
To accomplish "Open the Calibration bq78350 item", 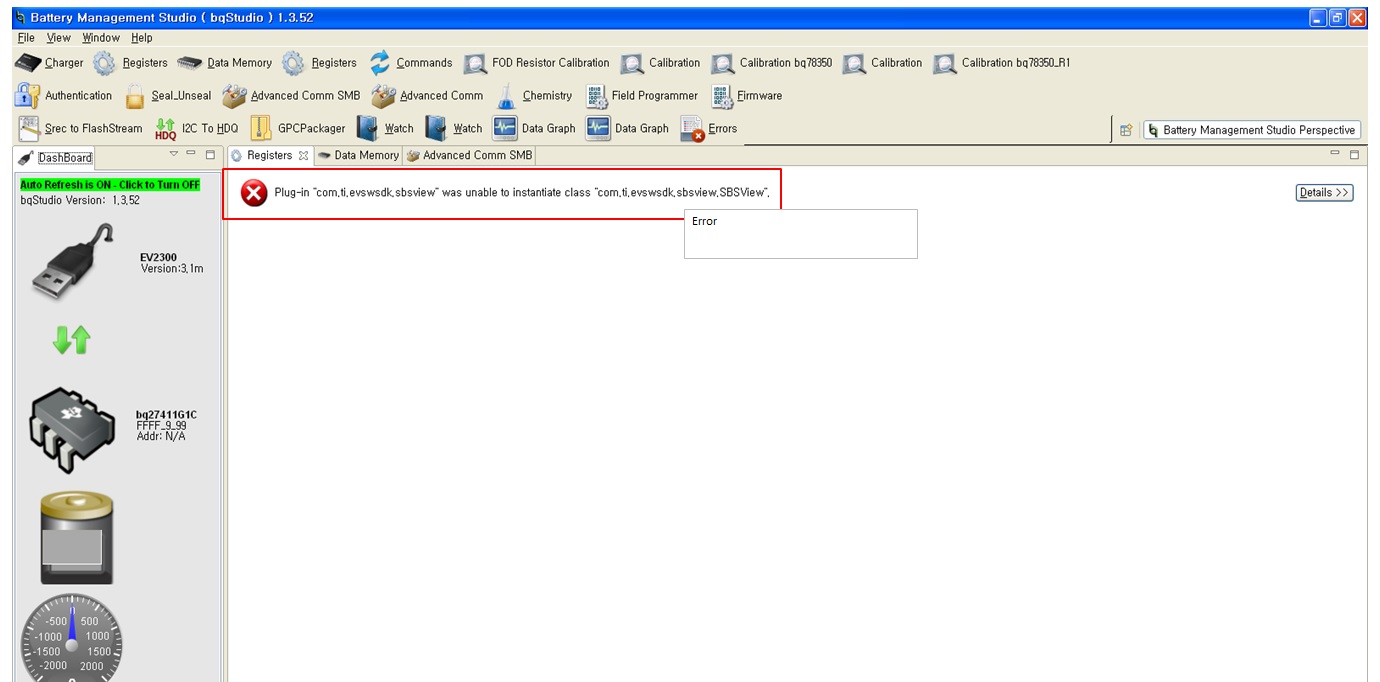I will (x=772, y=63).
